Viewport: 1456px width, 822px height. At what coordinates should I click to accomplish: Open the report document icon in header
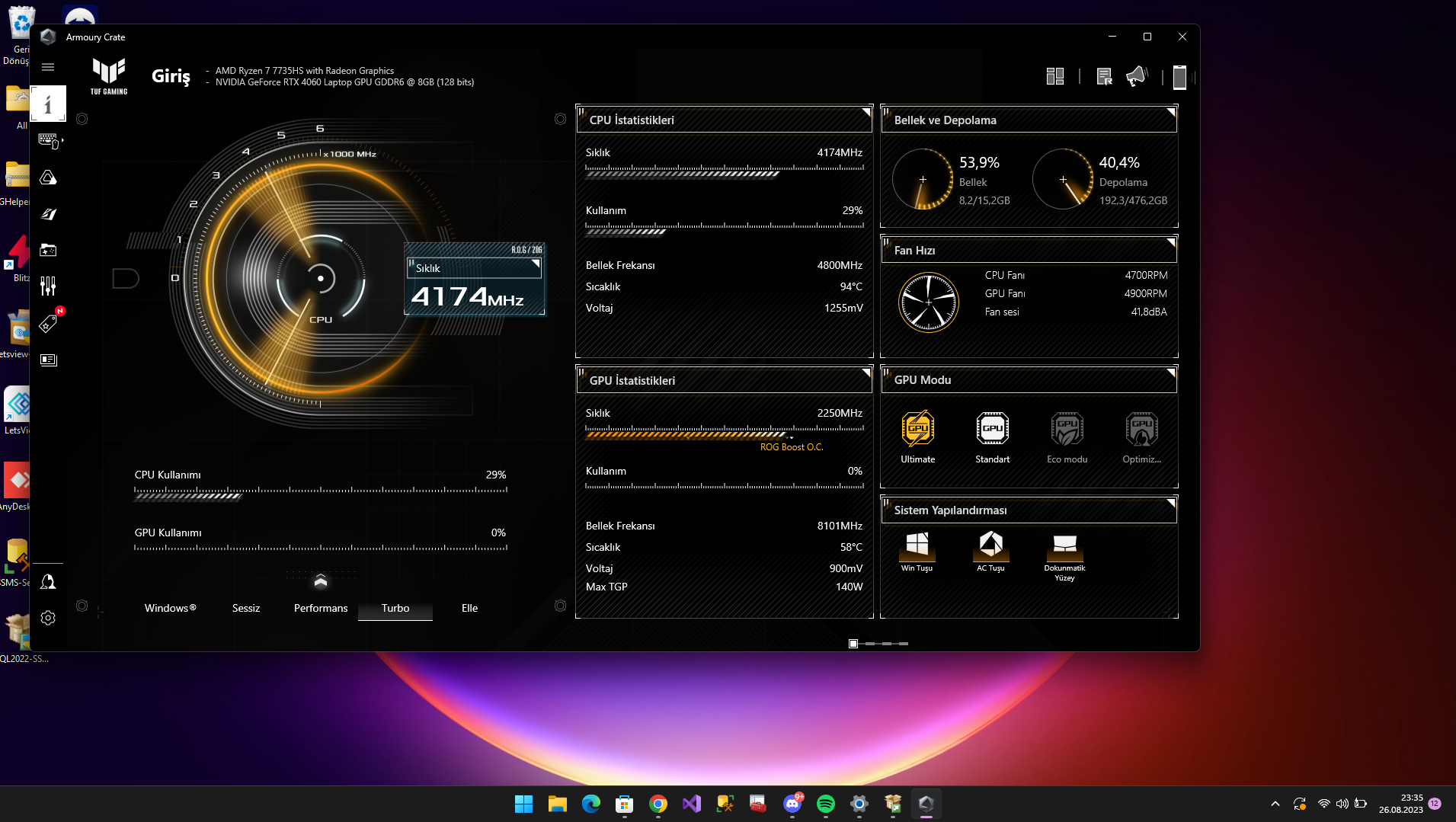pyautogui.click(x=1104, y=76)
